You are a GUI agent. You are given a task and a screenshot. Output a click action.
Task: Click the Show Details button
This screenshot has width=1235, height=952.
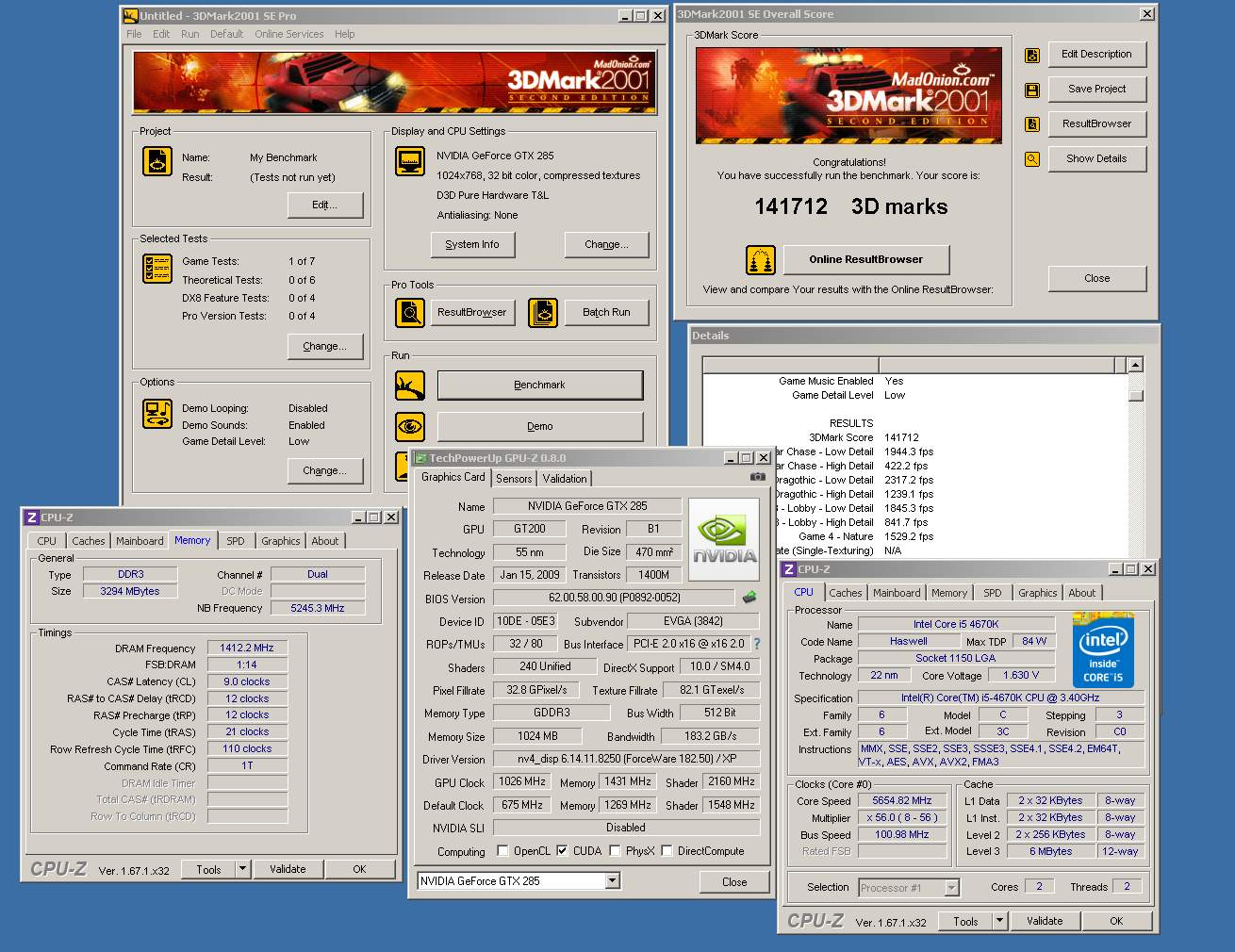(1096, 159)
